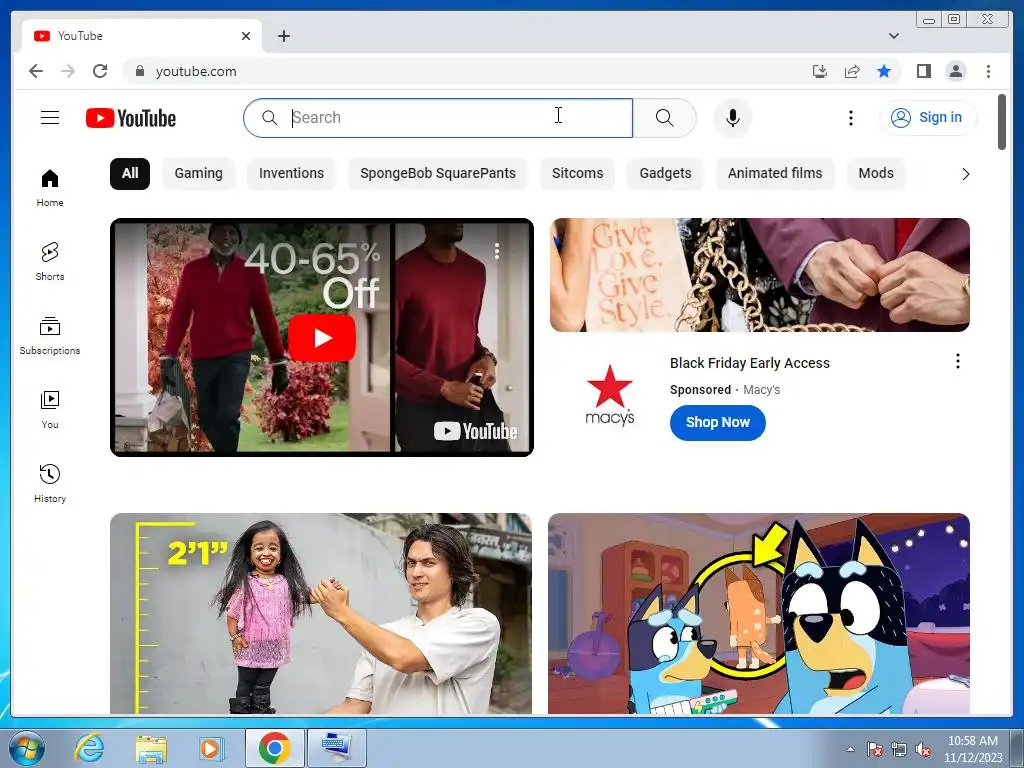This screenshot has width=1024, height=768.
Task: Play the 40-65% Off video ad
Action: pos(321,338)
